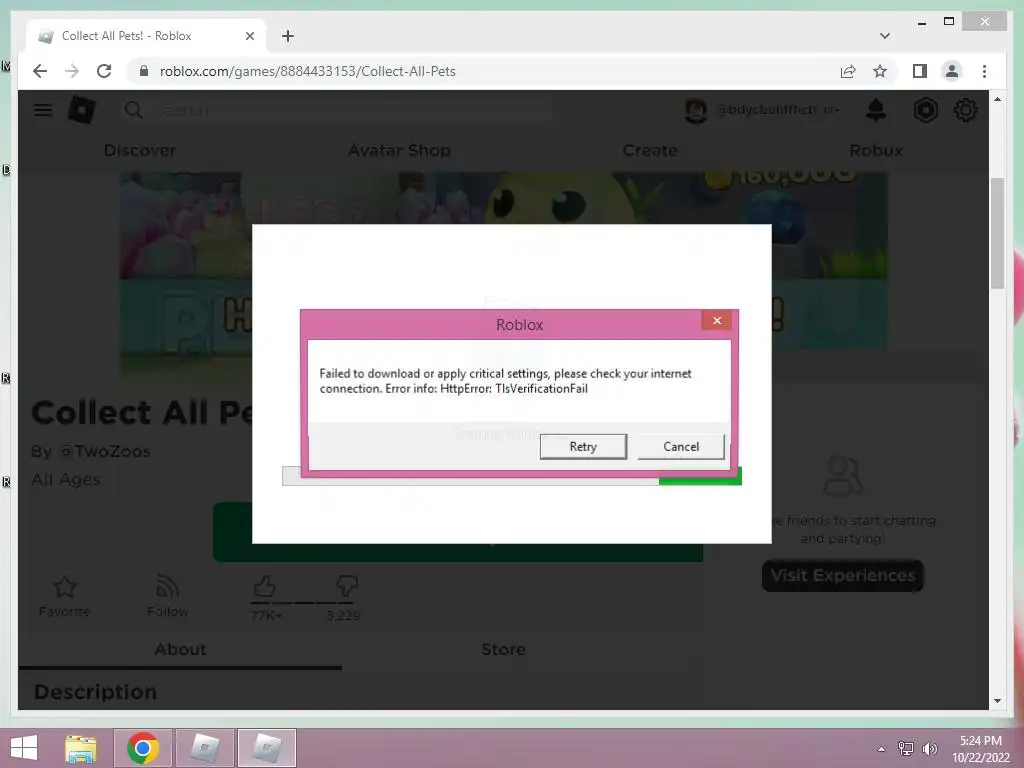Click the taskbar clock 5:24 PM
This screenshot has width=1024, height=768.
[980, 741]
